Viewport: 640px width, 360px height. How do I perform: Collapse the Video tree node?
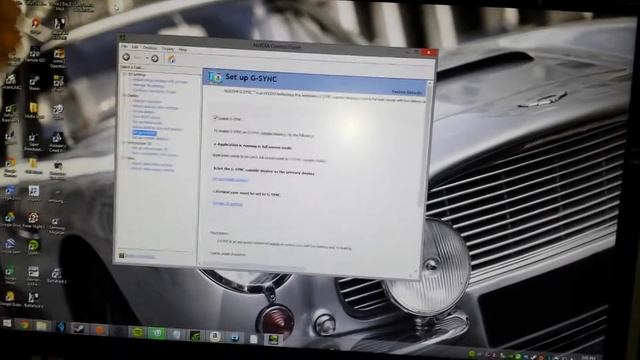(124, 158)
